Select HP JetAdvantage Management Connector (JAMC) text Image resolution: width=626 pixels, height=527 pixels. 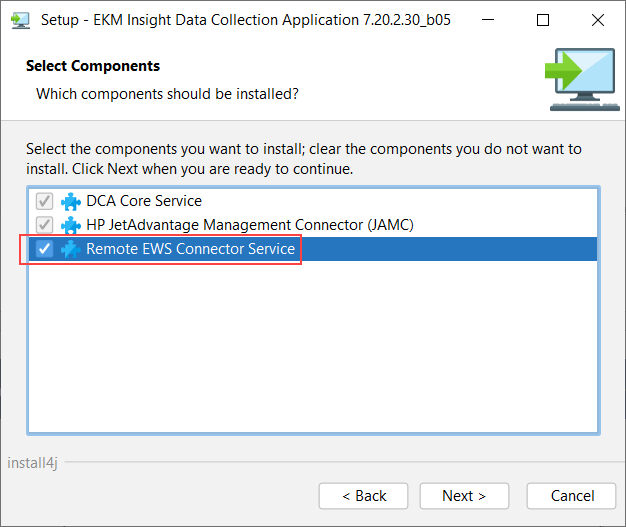(250, 225)
